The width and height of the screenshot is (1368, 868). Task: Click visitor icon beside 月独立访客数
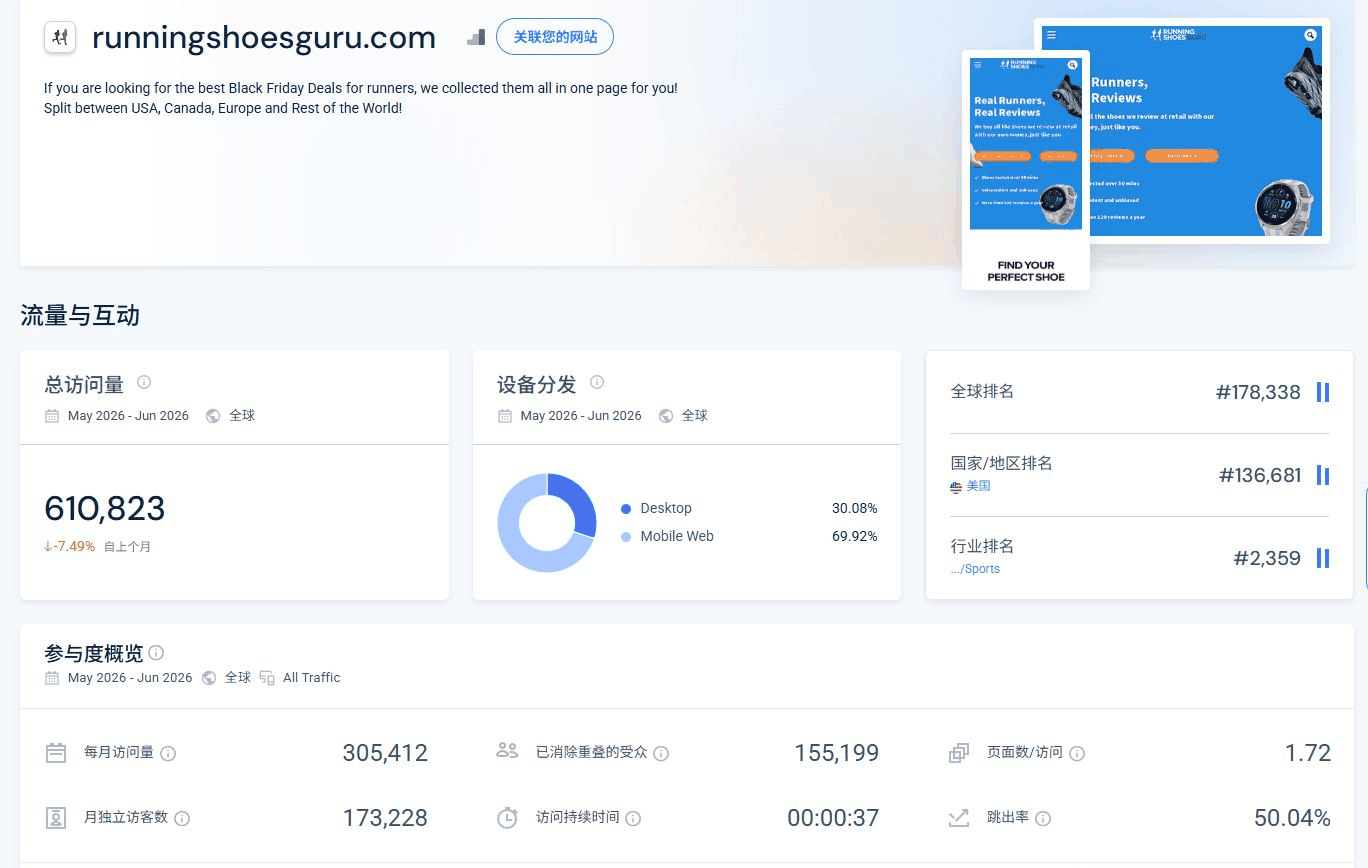[x=56, y=818]
